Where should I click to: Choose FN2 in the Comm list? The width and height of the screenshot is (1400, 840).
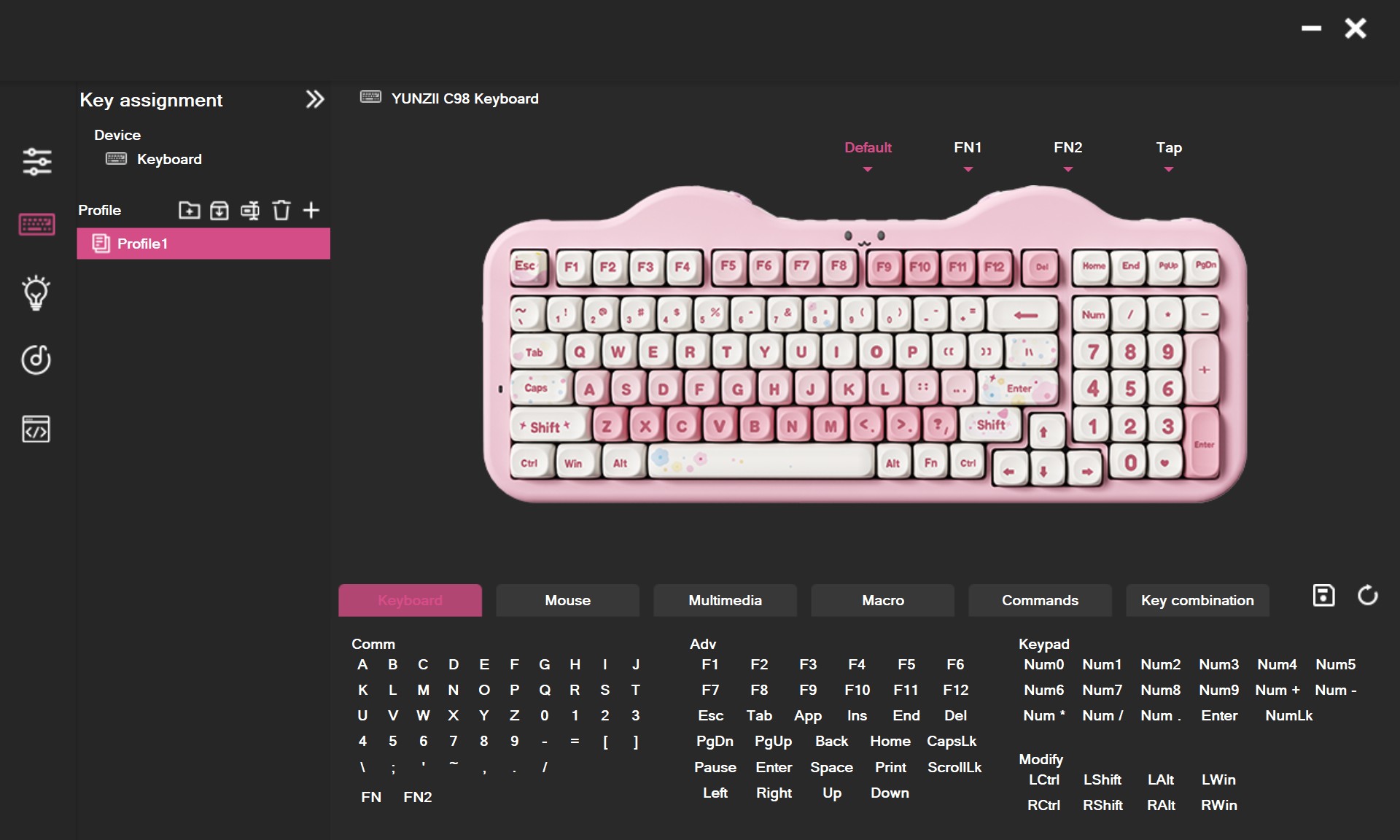pyautogui.click(x=418, y=797)
